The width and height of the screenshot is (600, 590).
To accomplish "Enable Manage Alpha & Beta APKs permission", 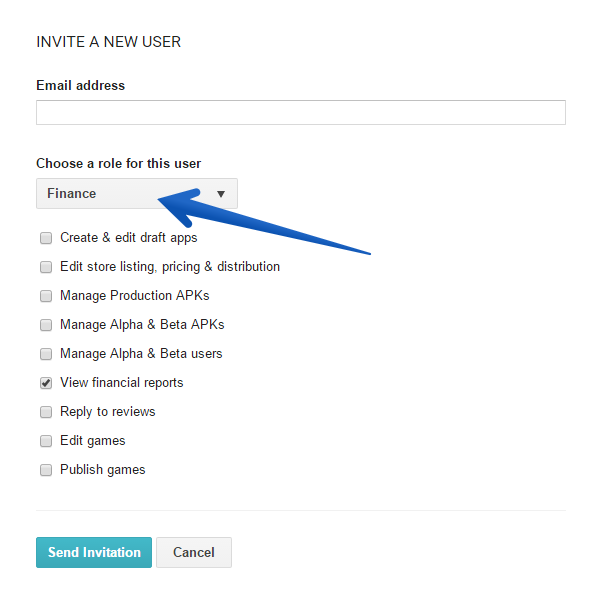I will pos(46,325).
